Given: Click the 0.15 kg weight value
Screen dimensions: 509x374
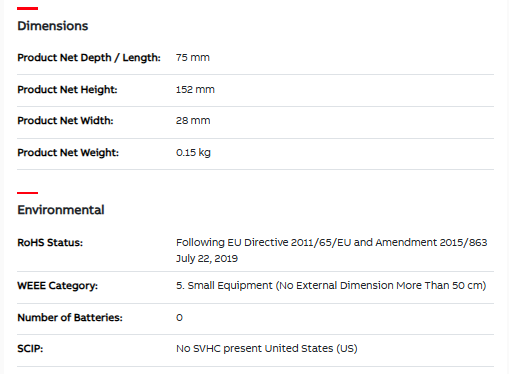Looking at the screenshot, I should 193,153.
